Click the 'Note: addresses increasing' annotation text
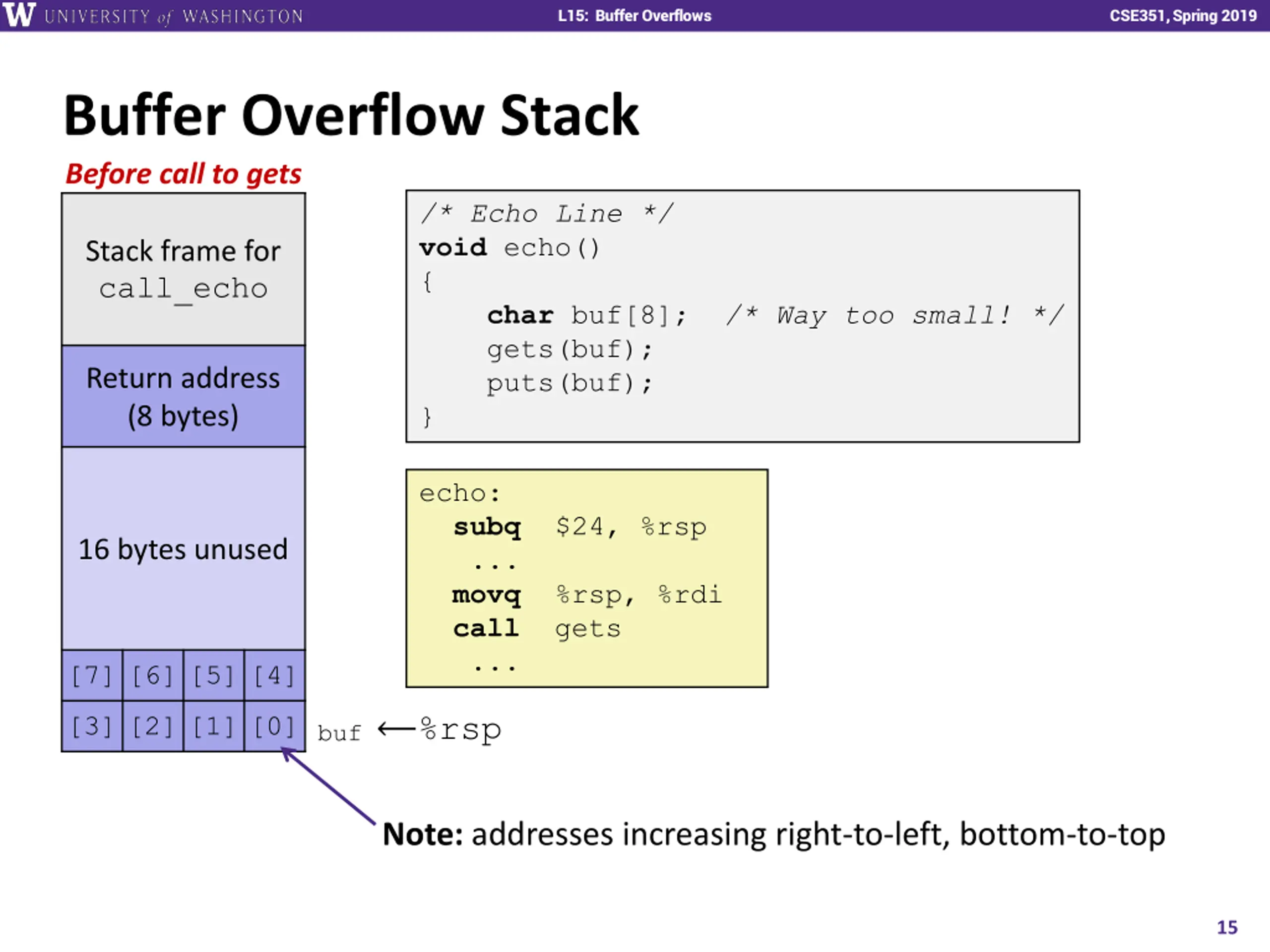 pyautogui.click(x=774, y=834)
